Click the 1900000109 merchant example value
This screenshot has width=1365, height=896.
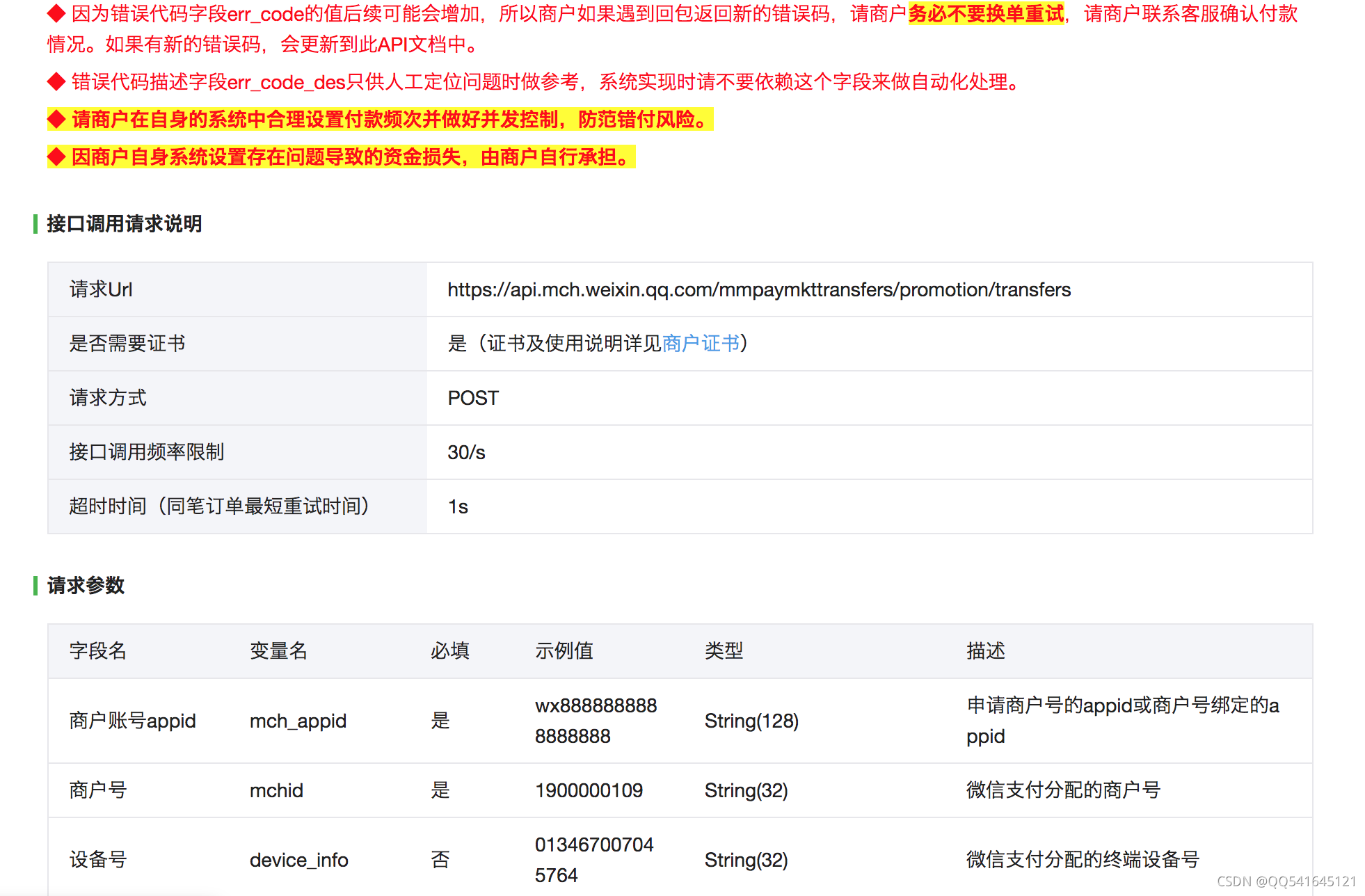589,791
